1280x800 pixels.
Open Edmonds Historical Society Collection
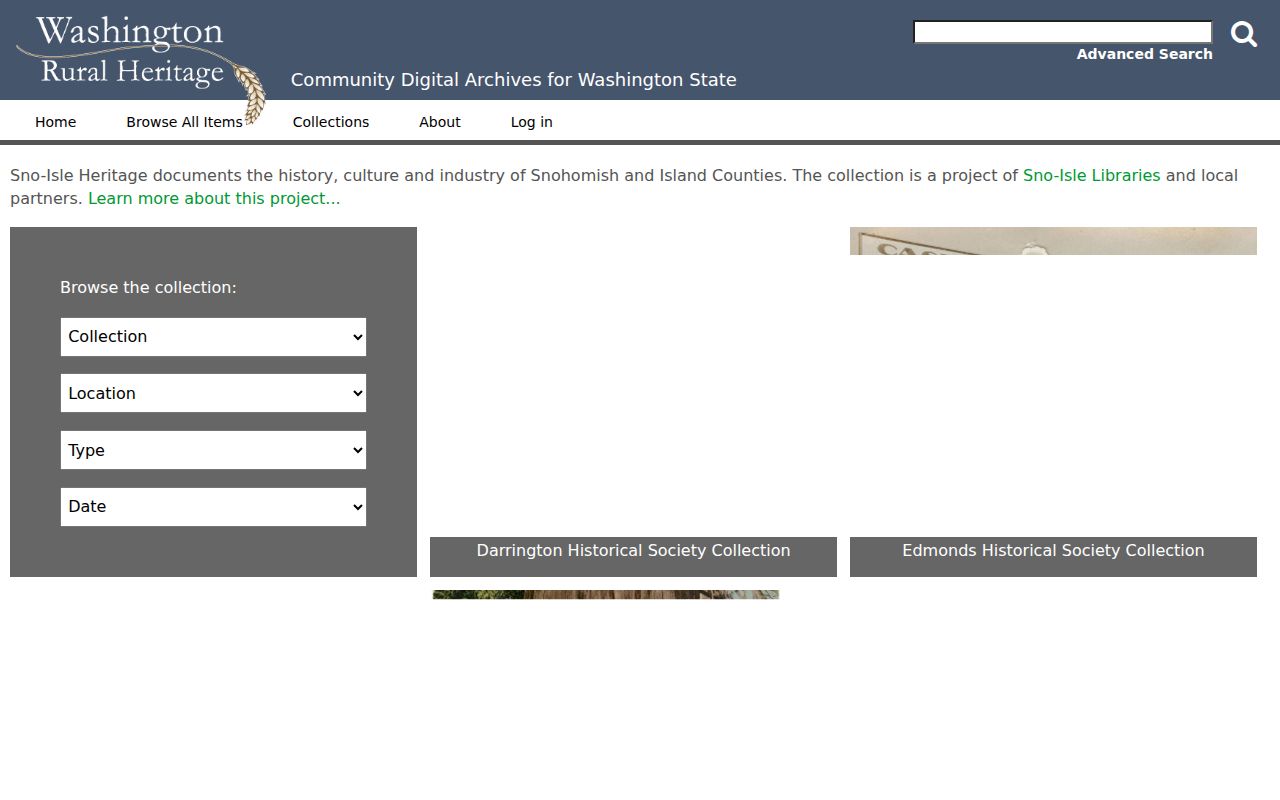pyautogui.click(x=1053, y=551)
